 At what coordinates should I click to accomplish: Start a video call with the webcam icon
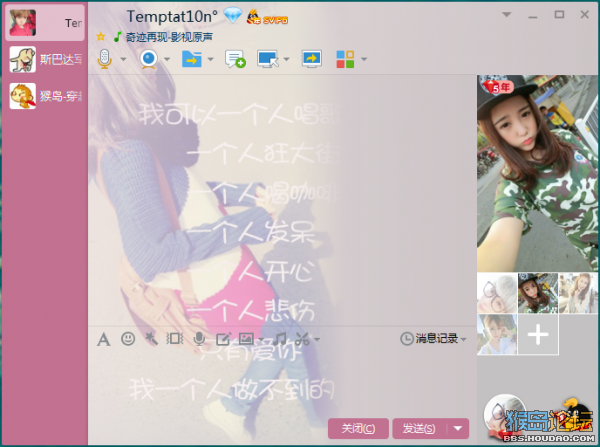(x=149, y=59)
